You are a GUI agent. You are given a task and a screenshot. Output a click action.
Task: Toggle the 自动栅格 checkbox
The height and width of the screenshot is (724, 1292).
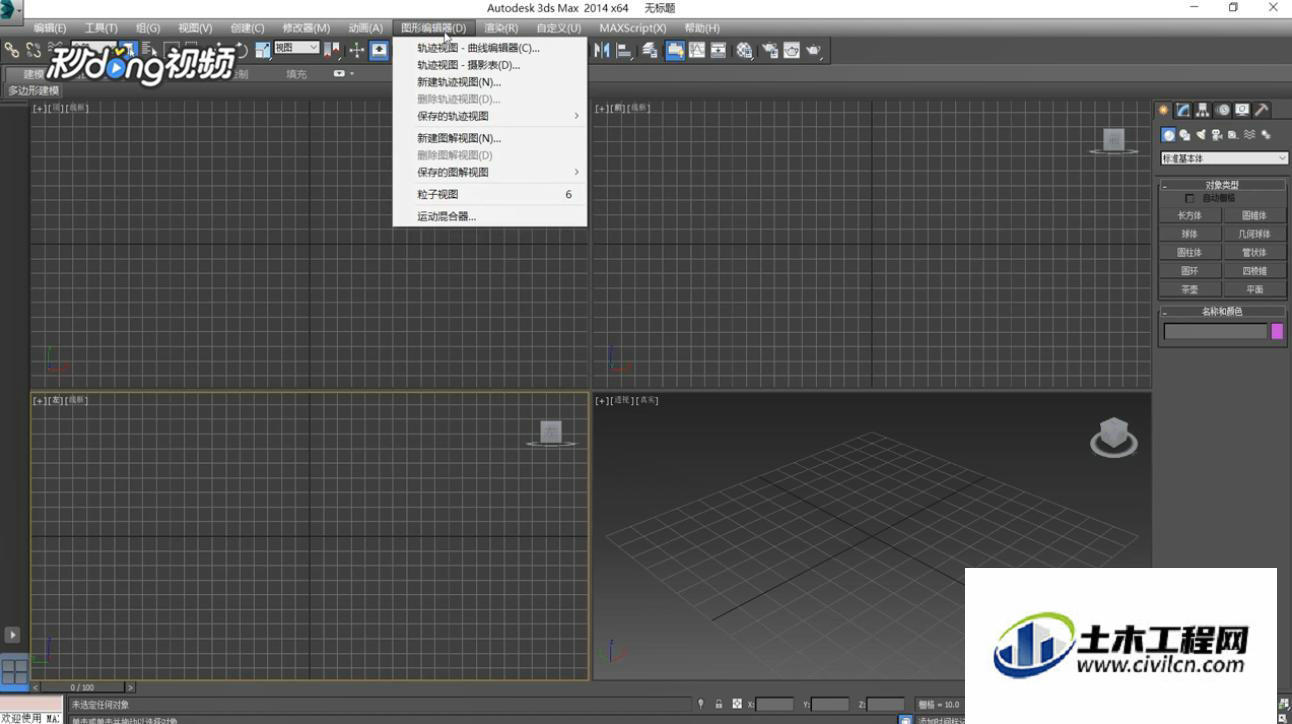(x=1189, y=198)
